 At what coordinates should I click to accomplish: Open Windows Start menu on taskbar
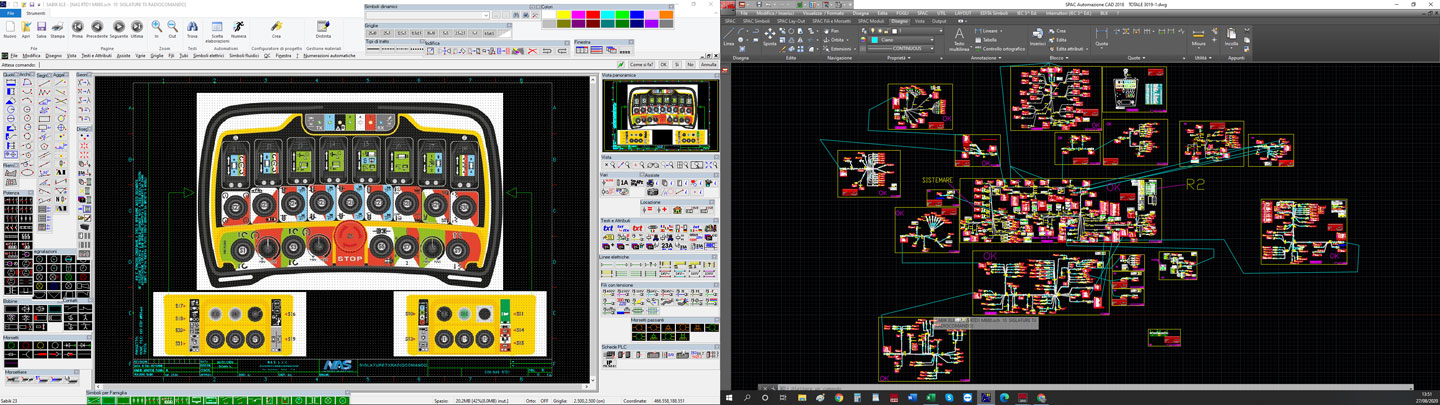[730, 398]
